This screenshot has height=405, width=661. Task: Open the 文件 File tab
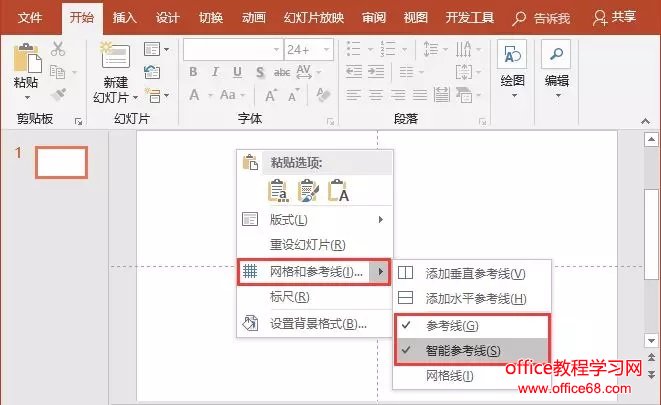pyautogui.click(x=30, y=18)
